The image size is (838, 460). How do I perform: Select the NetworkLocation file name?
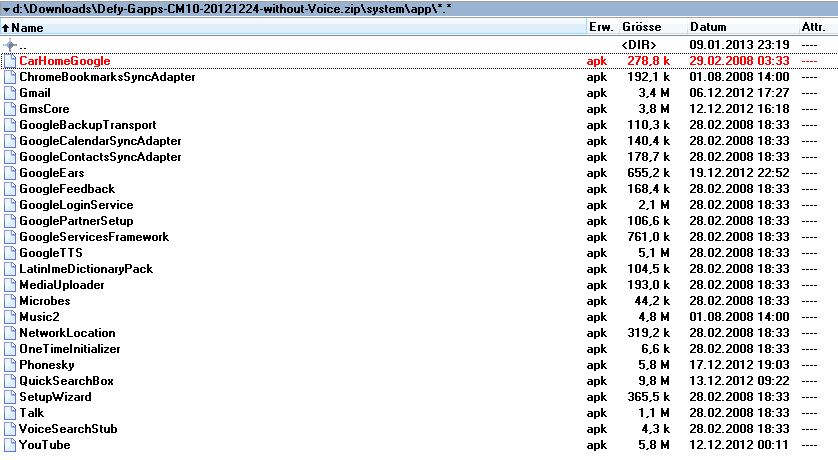click(67, 333)
